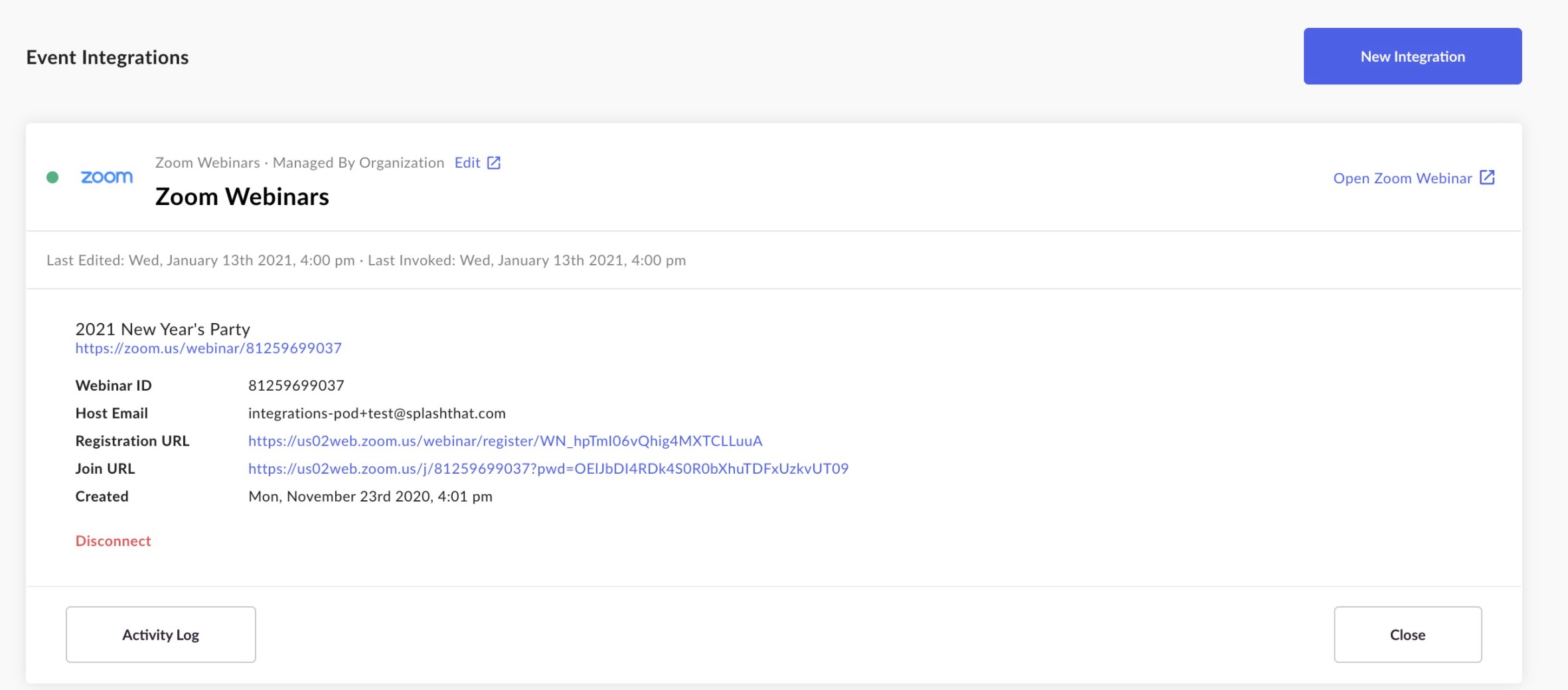
Task: Click the Created field label
Action: pyautogui.click(x=102, y=496)
